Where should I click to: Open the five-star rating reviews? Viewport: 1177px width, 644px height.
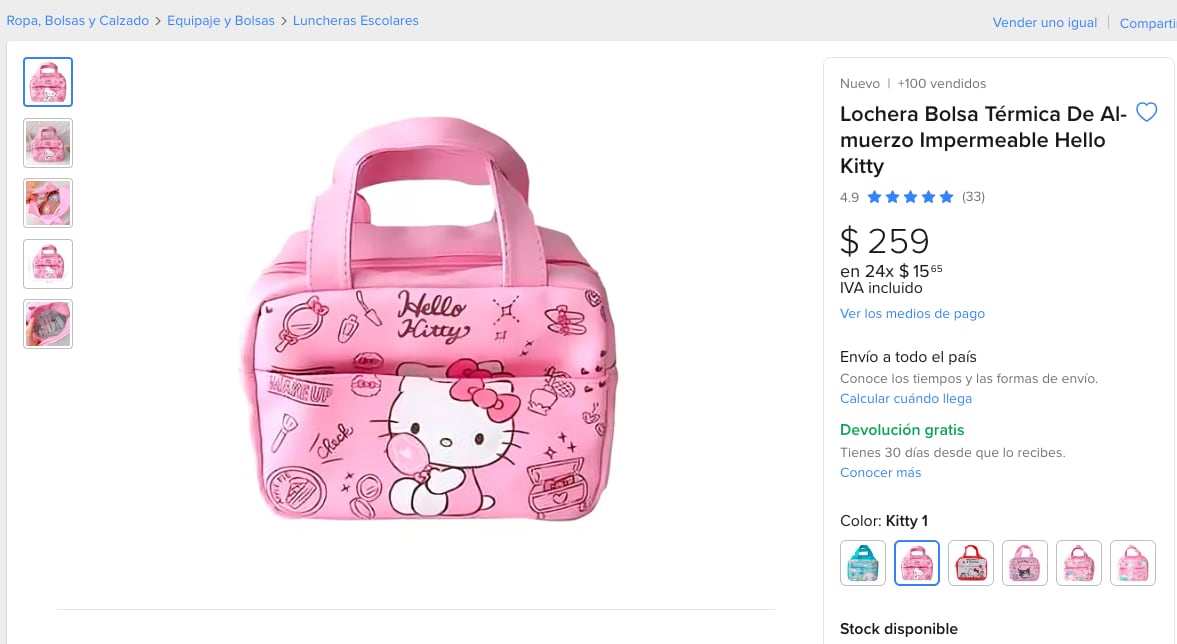coord(910,197)
